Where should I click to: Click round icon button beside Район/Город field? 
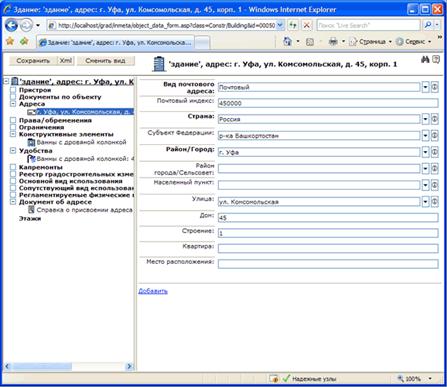tap(434, 152)
